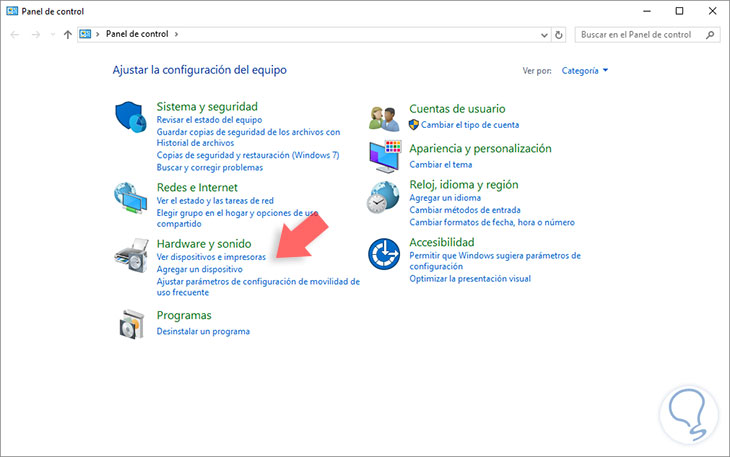Refresh the Control Panel view
This screenshot has width=730, height=457.
tap(559, 34)
